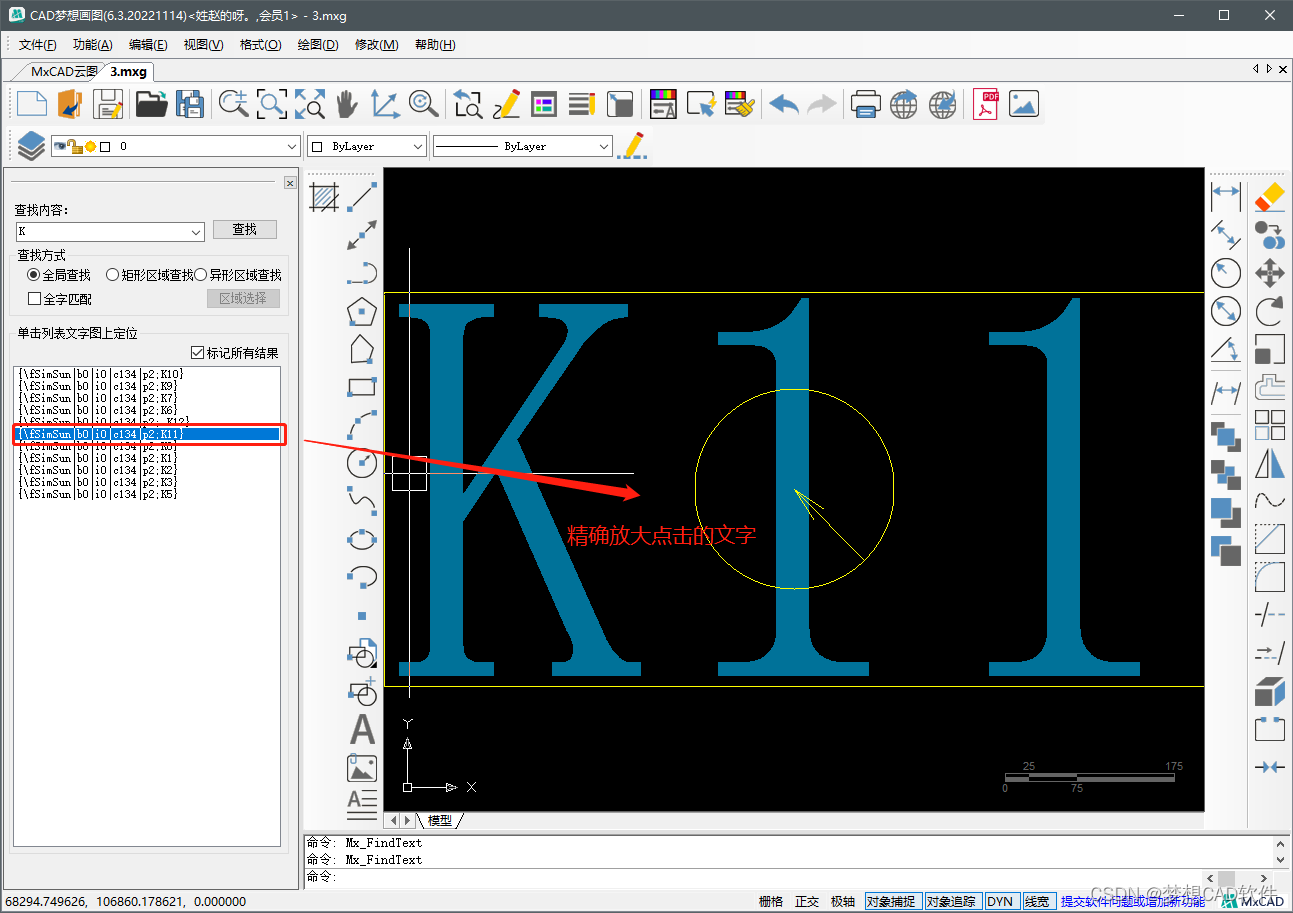Close the find text panel

point(290,183)
